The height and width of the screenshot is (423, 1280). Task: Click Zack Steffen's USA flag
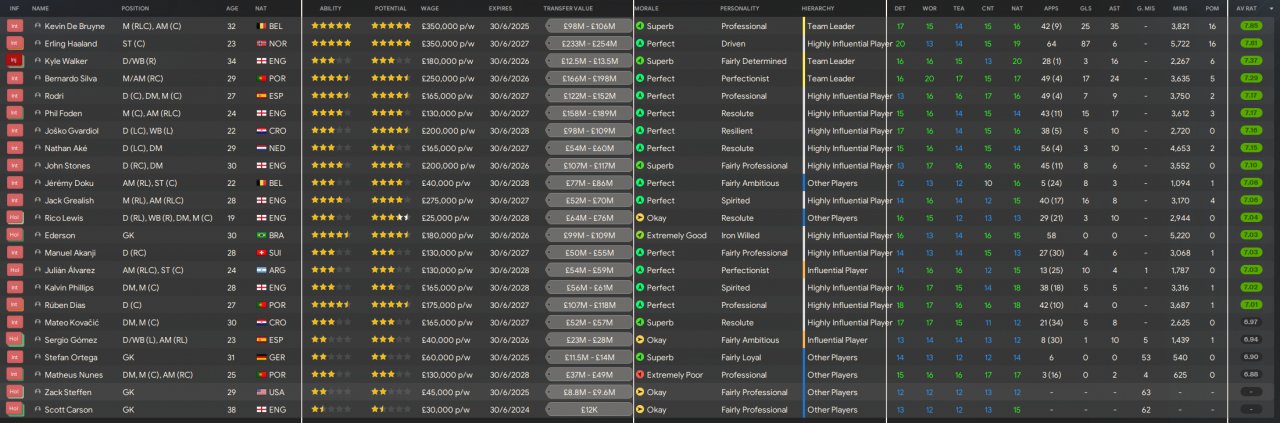263,392
